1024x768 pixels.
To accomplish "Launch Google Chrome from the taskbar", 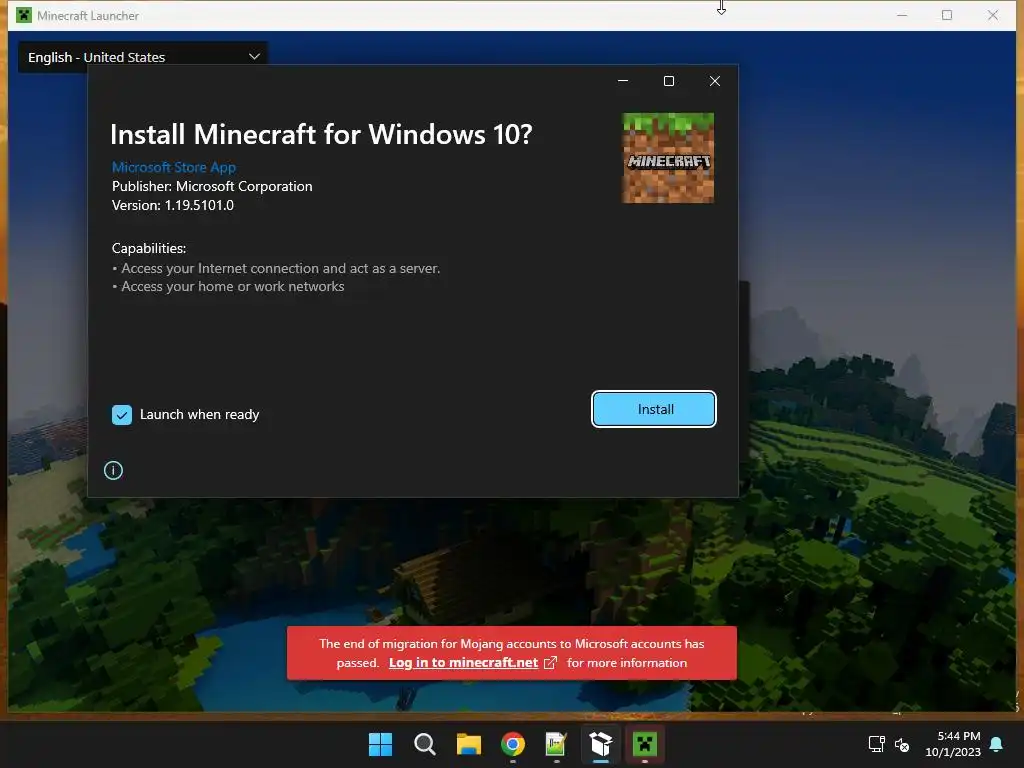I will point(513,744).
